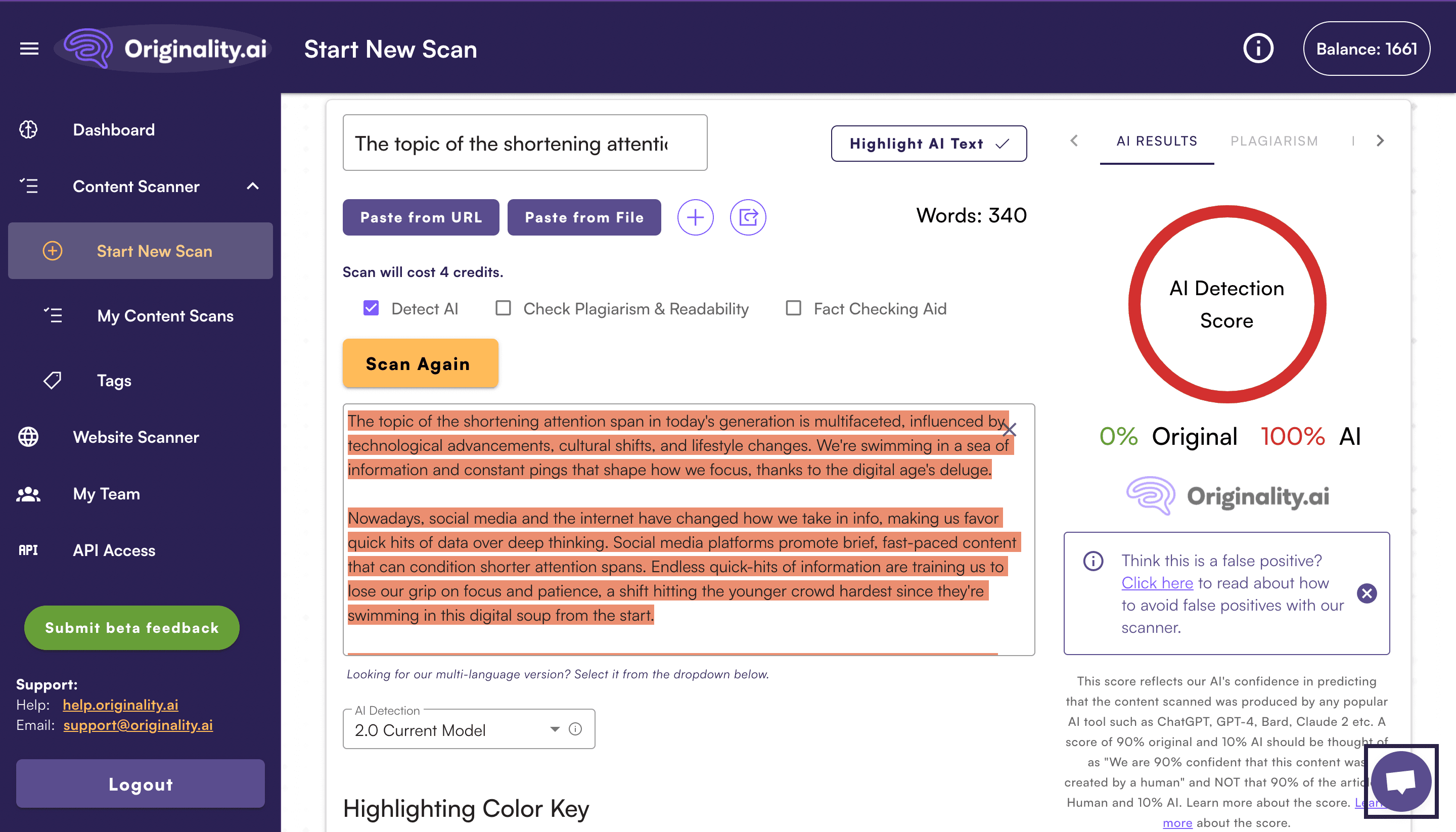Viewport: 1456px width, 832px height.
Task: Open My Content Scans in sidebar
Action: 165,316
